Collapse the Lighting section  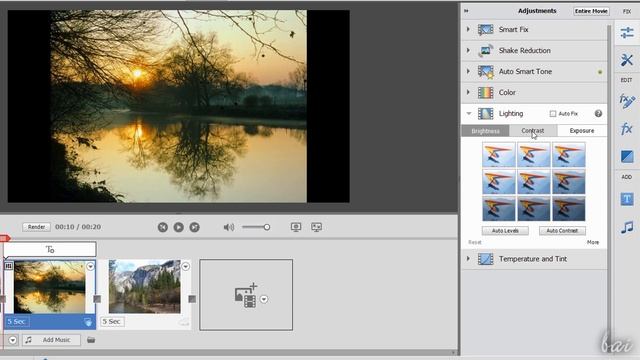469,113
